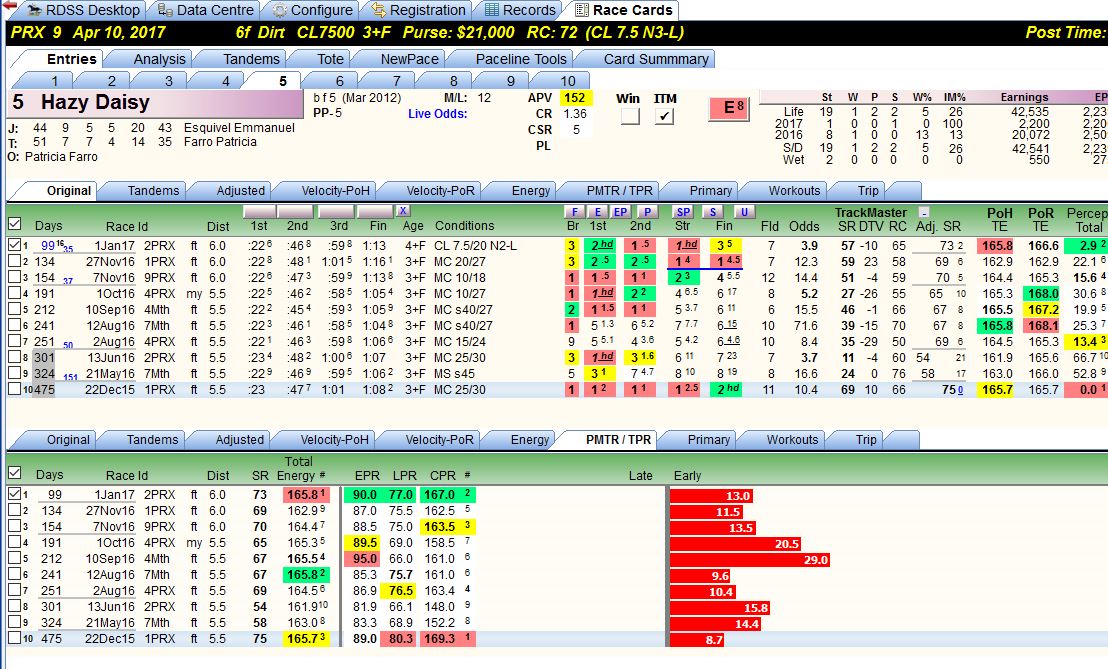
Task: Select Race Cards via its card icon
Action: pyautogui.click(x=581, y=10)
